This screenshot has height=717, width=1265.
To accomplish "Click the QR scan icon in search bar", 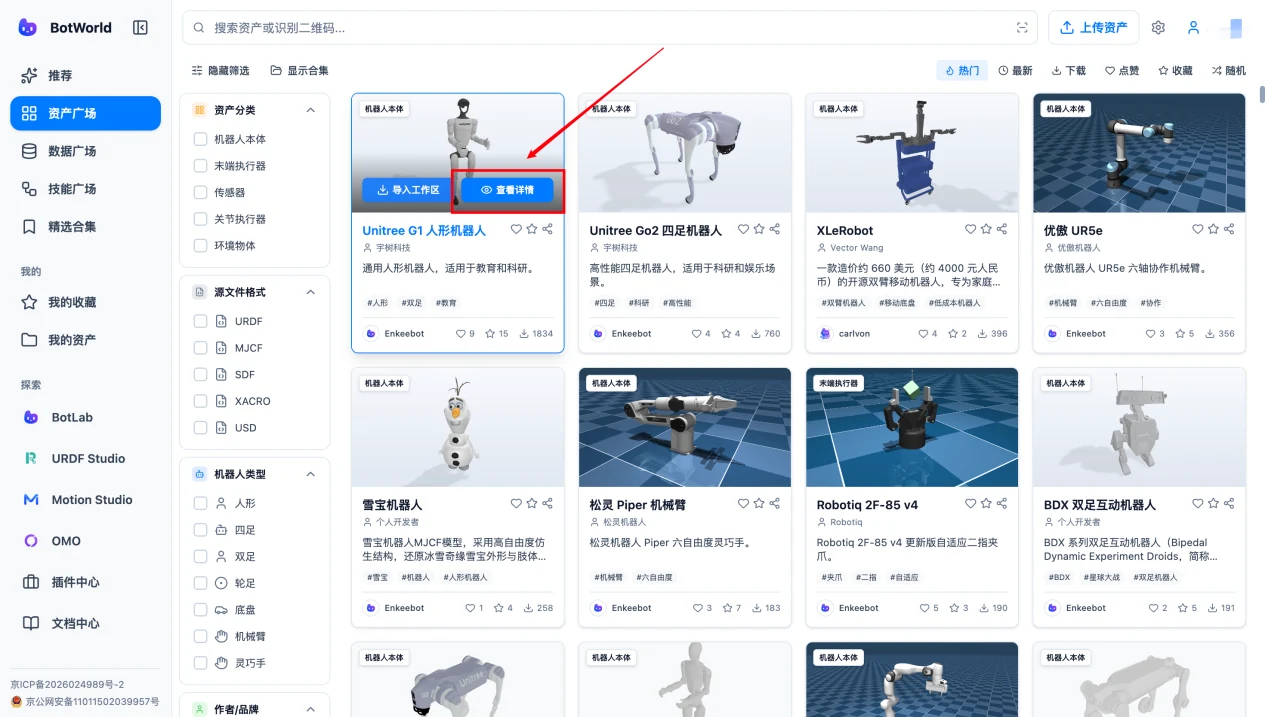I will [1022, 28].
